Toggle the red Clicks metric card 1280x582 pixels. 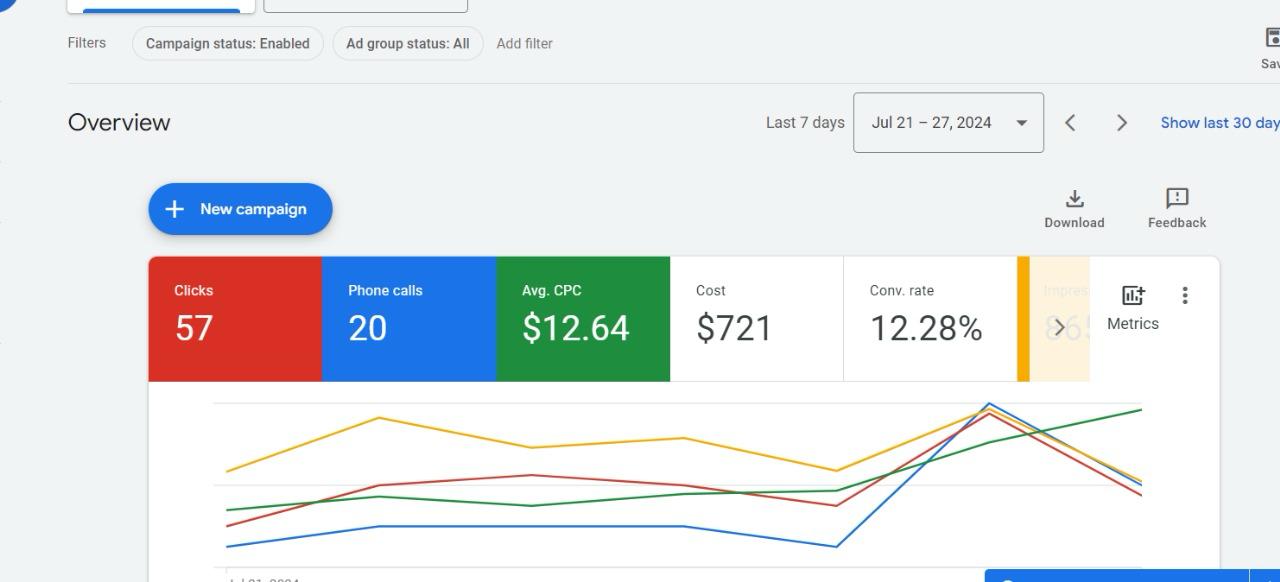click(235, 319)
